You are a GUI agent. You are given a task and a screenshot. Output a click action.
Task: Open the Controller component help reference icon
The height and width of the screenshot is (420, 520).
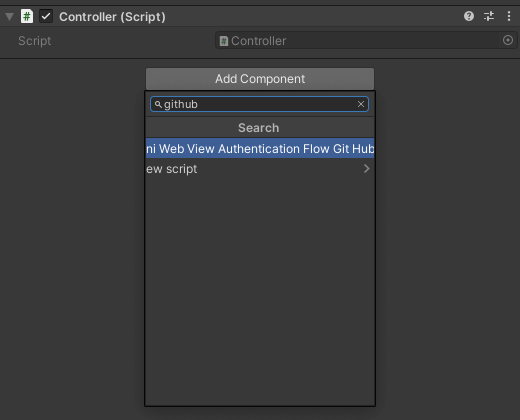(469, 16)
